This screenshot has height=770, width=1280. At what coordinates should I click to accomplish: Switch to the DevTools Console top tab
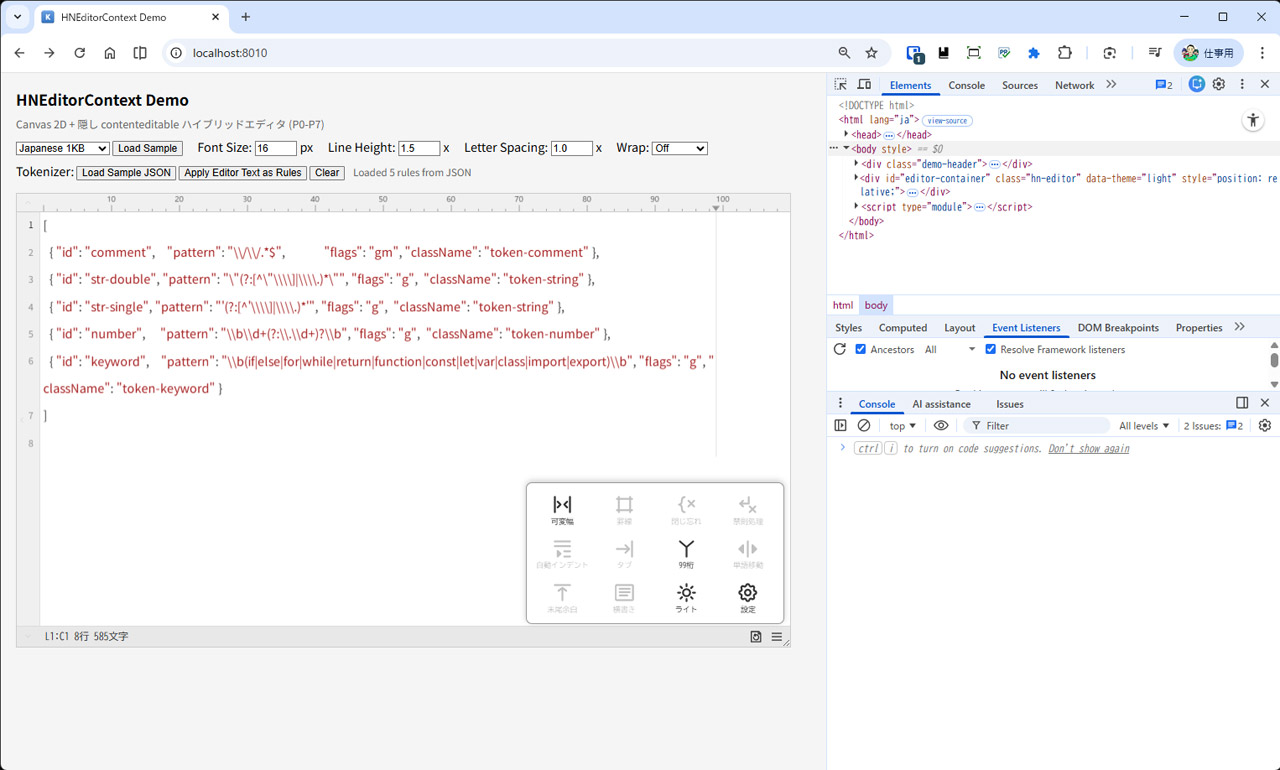coord(966,85)
